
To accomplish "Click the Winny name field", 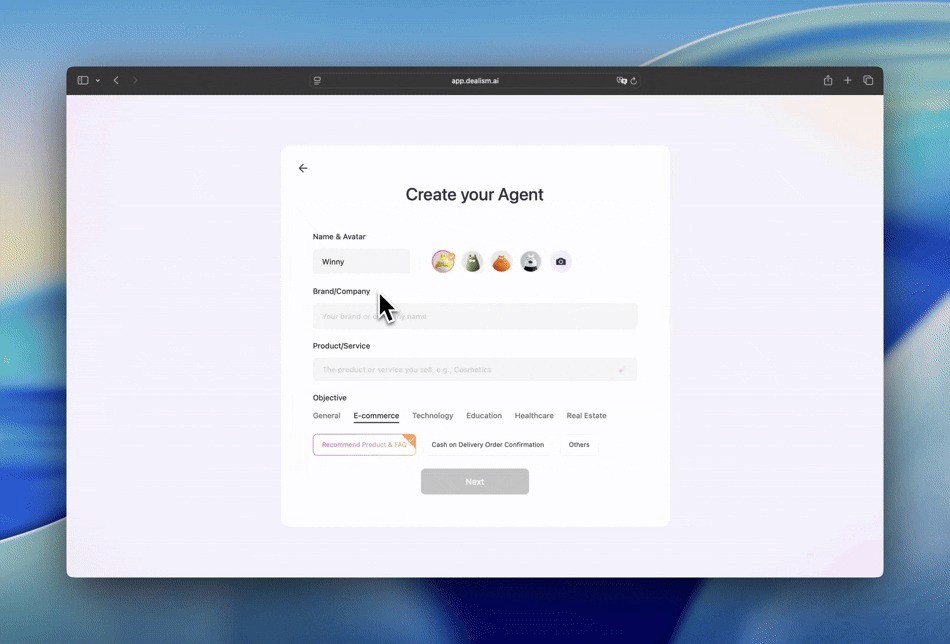I will (361, 262).
